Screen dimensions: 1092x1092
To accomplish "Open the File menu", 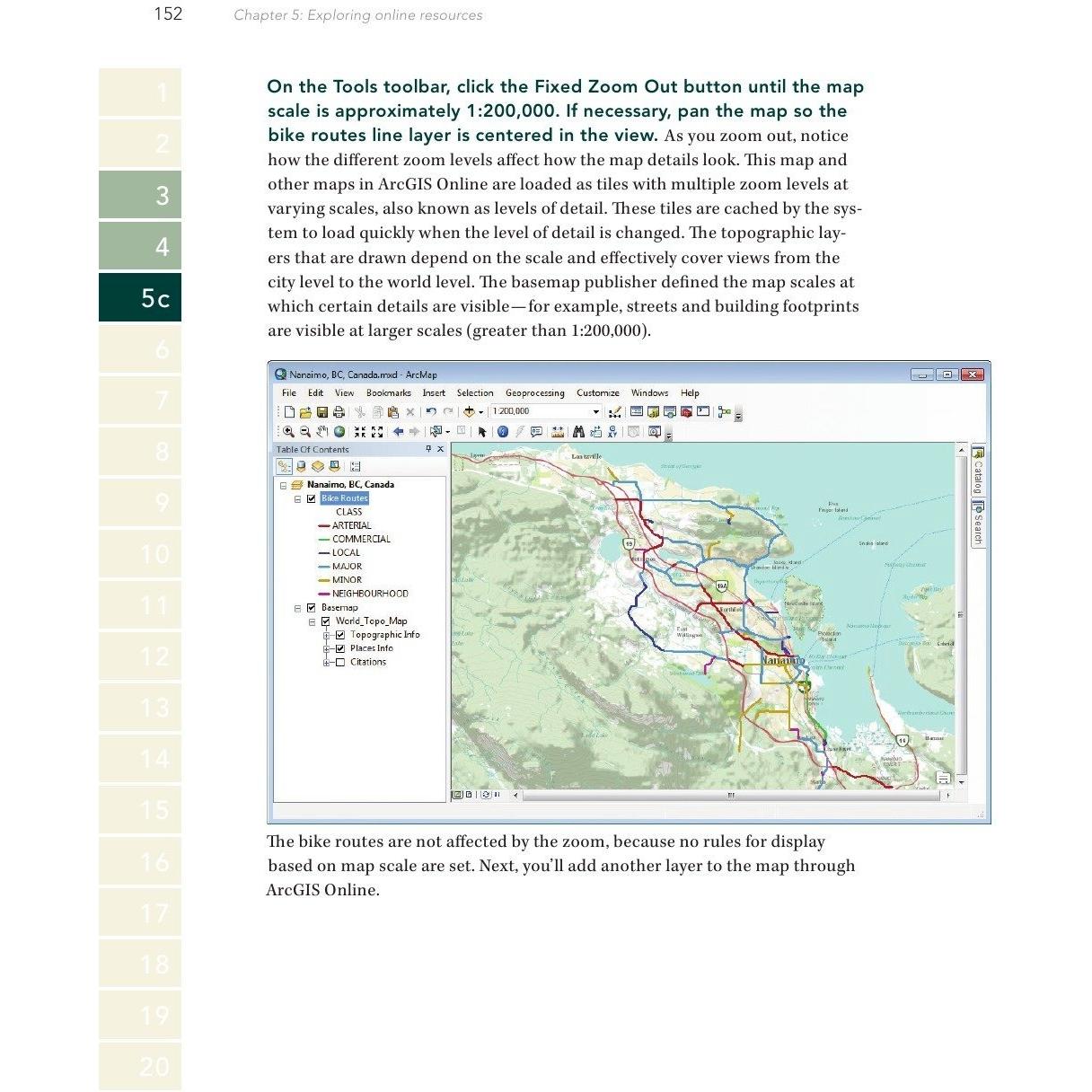I will [x=289, y=393].
